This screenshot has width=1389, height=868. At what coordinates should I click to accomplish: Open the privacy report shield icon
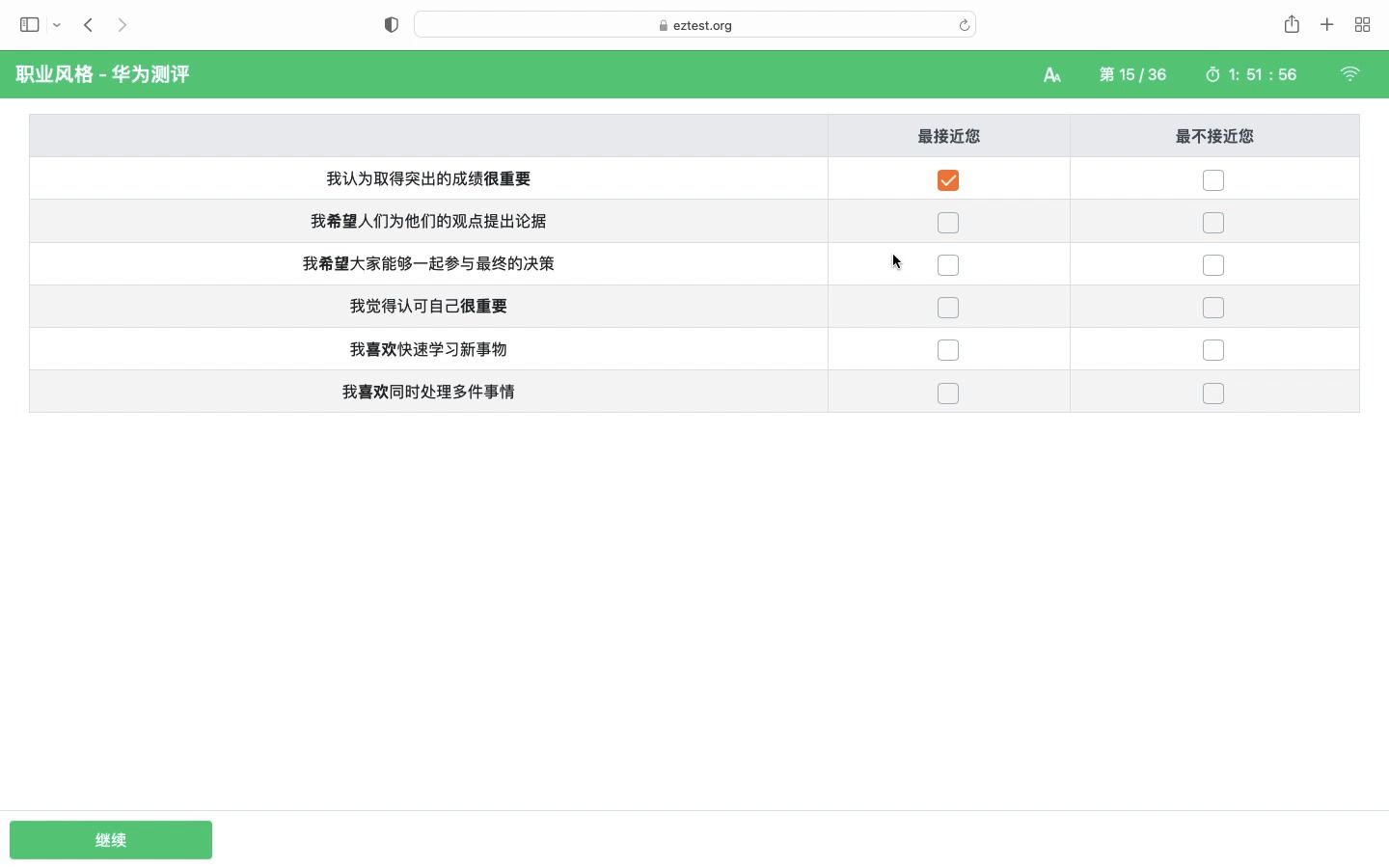(x=391, y=25)
